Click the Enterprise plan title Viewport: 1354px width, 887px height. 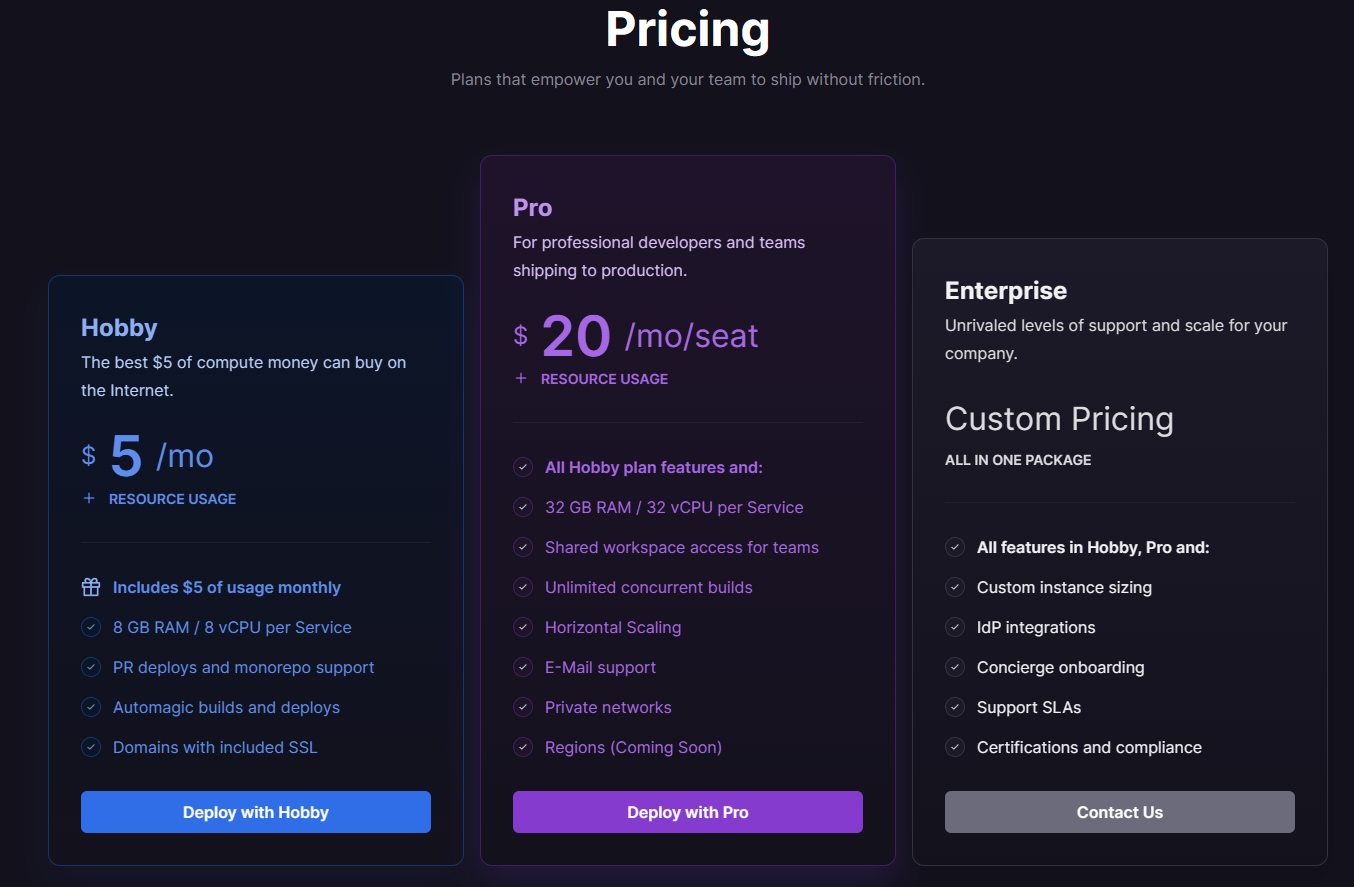click(x=1006, y=291)
